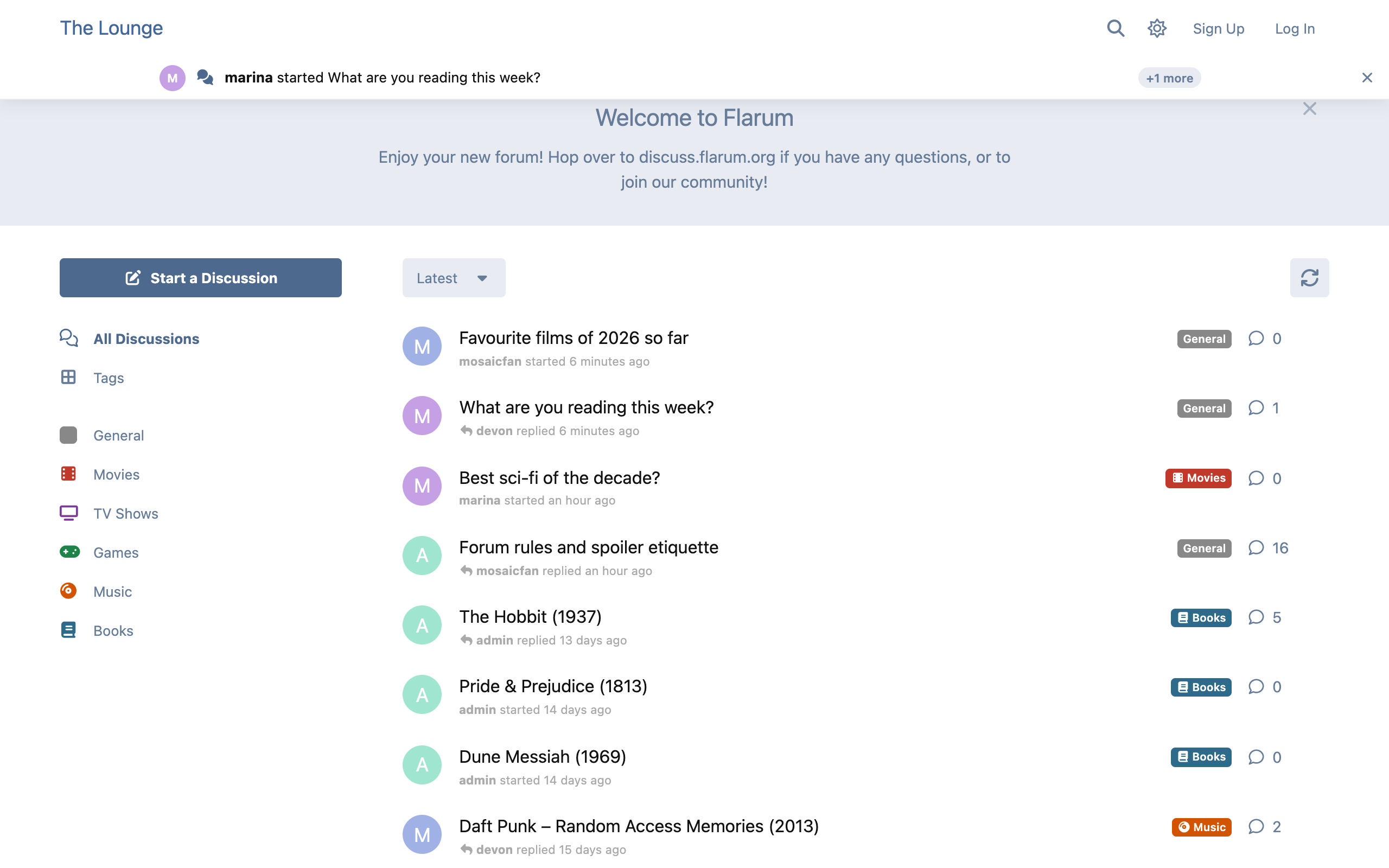The image size is (1389, 868).
Task: Filter by General tag in sidebar
Action: click(101, 435)
